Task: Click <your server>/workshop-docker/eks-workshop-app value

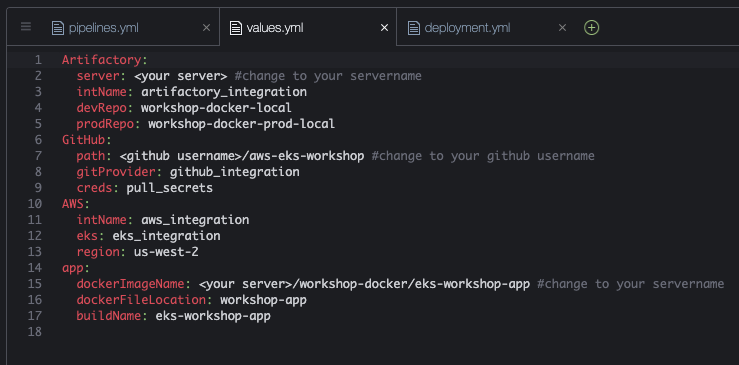Action: point(364,284)
